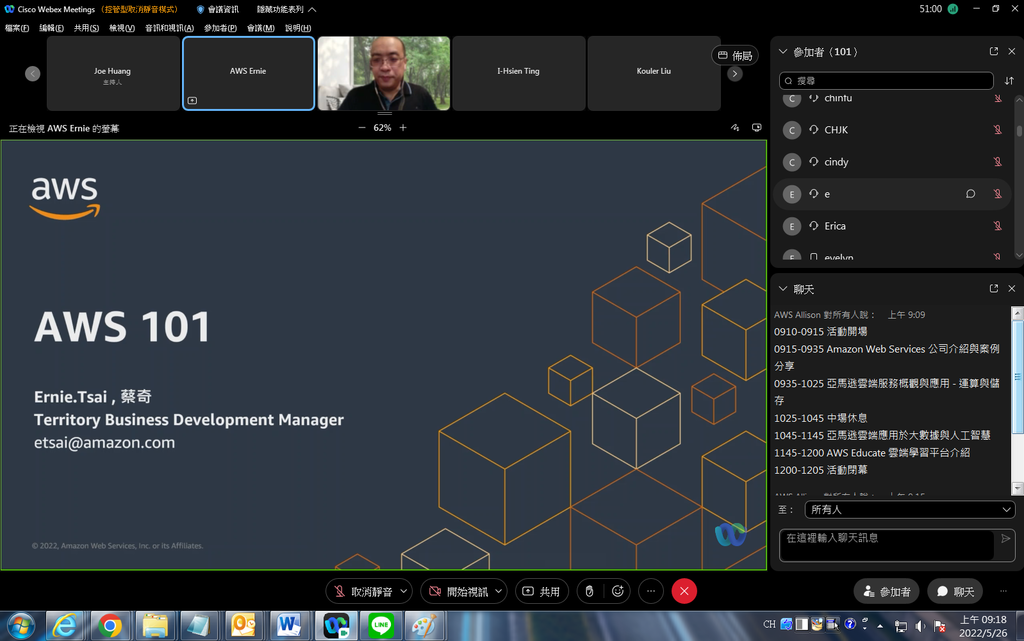Click 開始視訊 start video button

click(x=458, y=591)
